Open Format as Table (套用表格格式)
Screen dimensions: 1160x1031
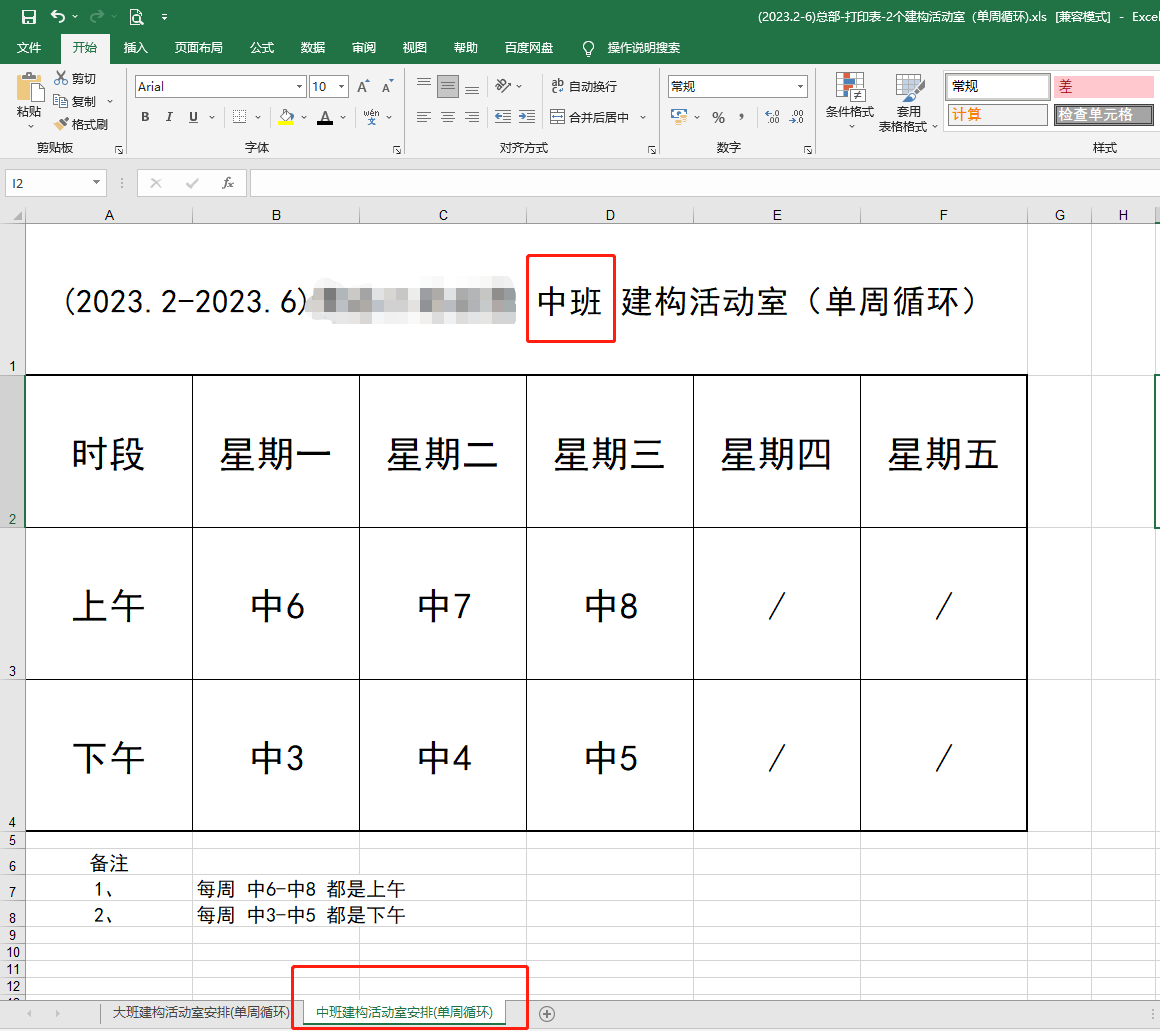(908, 103)
